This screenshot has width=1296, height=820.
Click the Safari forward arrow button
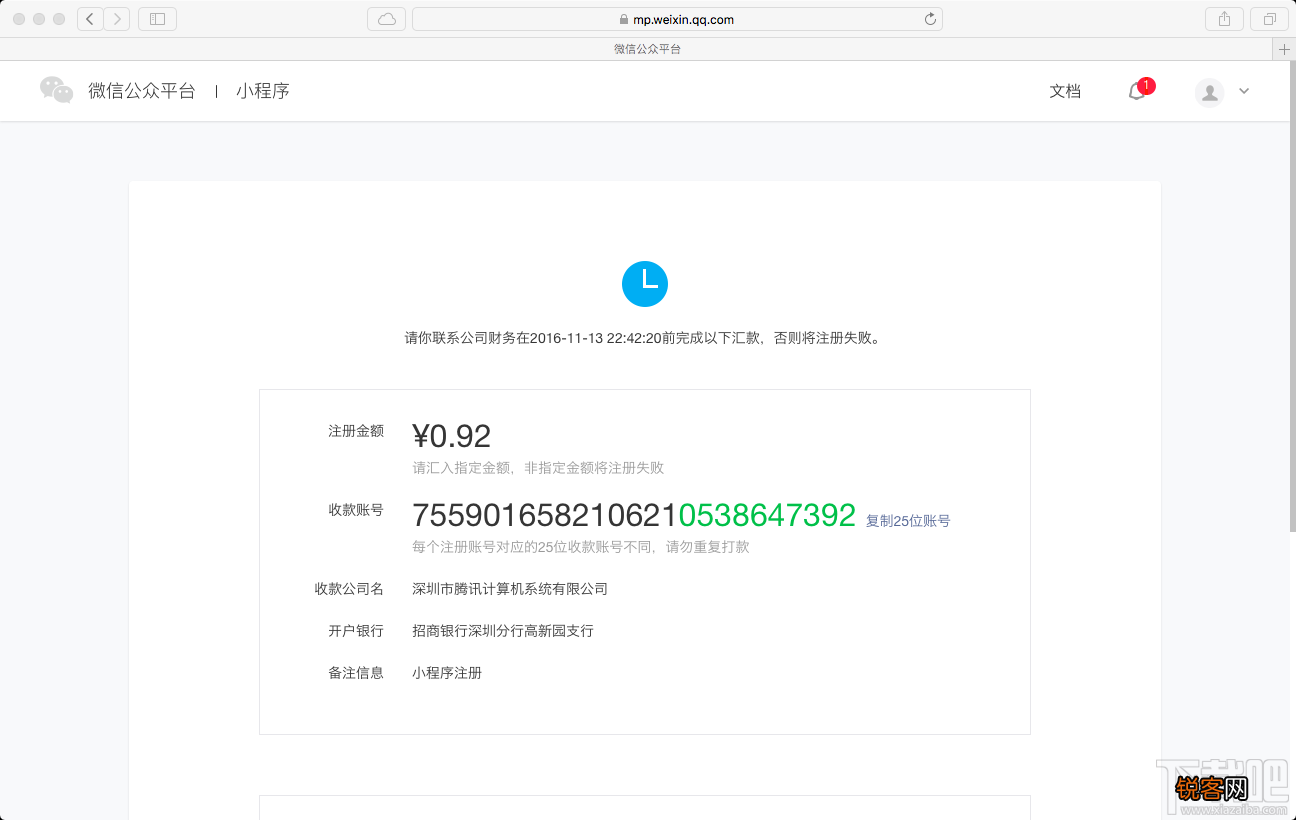point(117,19)
